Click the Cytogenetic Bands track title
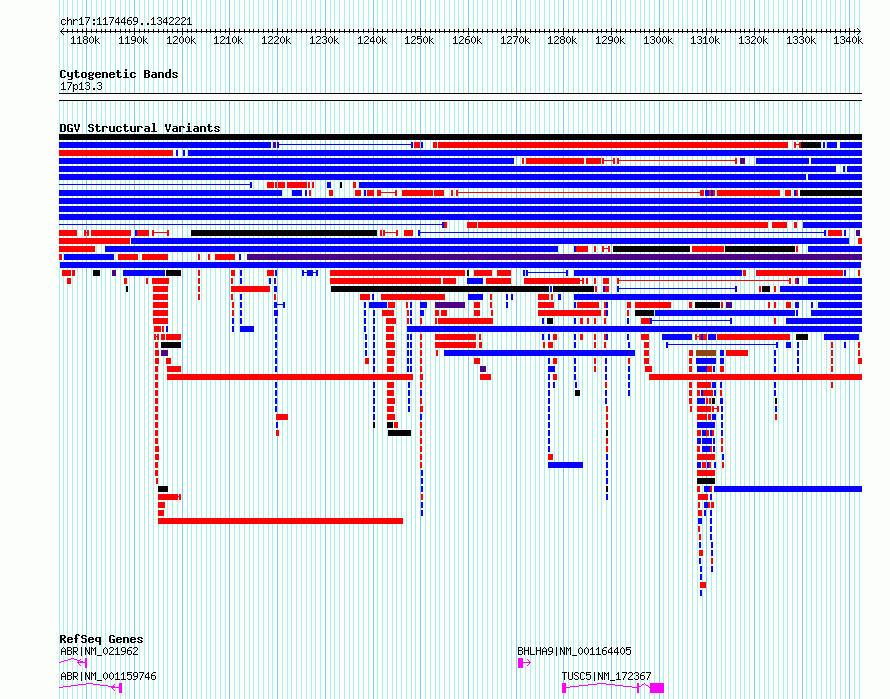This screenshot has width=890, height=699. [x=119, y=74]
